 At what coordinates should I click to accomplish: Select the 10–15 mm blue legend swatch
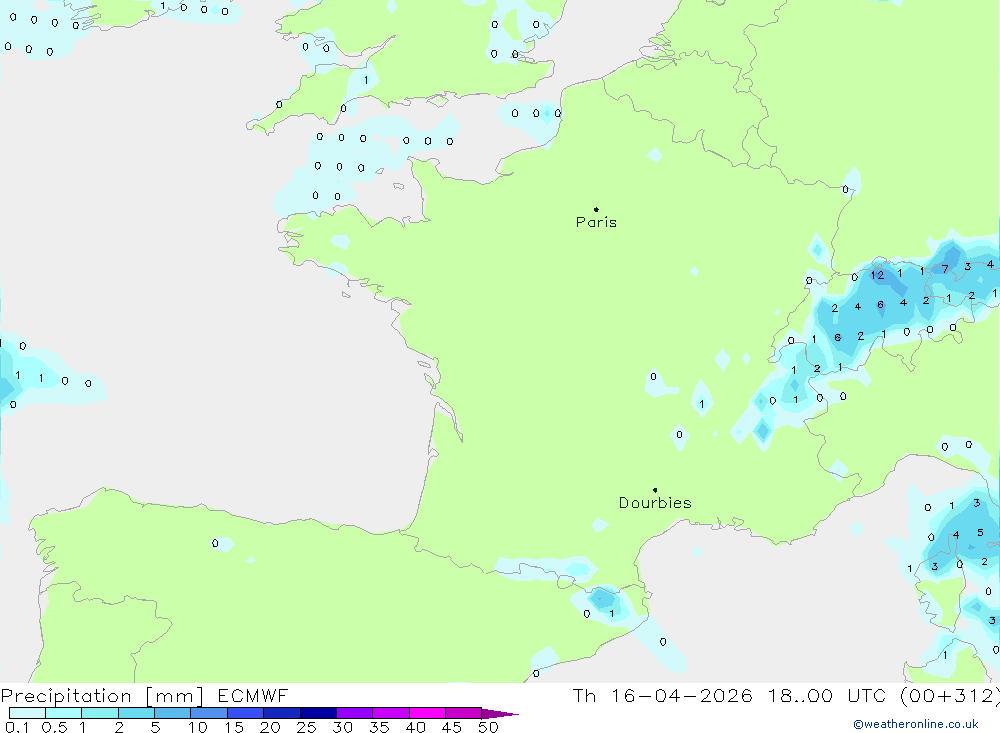(208, 713)
